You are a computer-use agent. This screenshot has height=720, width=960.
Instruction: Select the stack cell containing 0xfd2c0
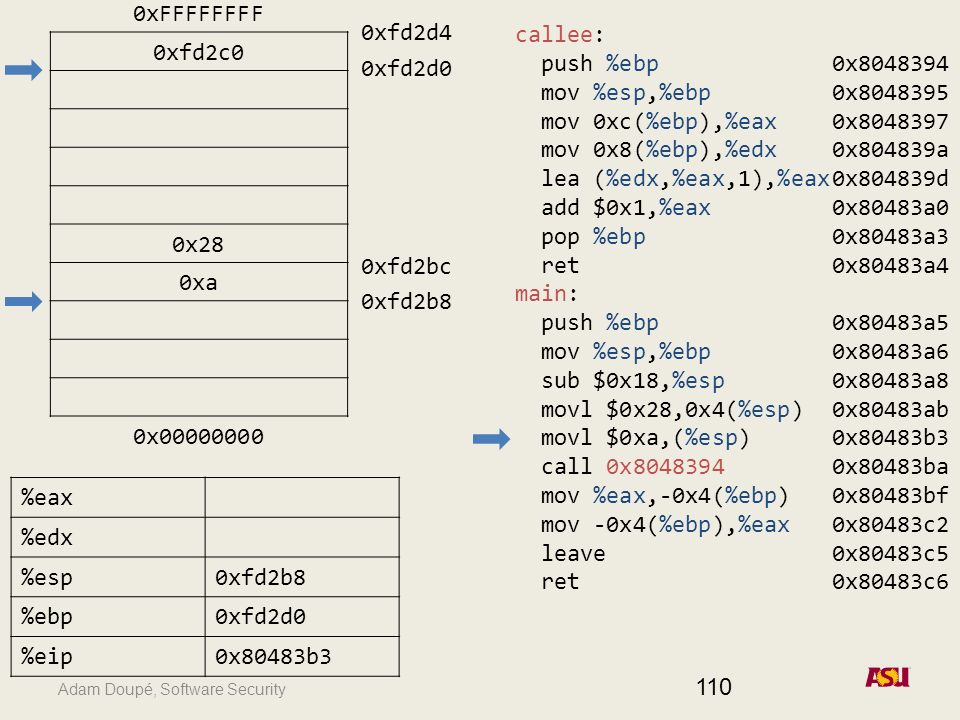(199, 51)
